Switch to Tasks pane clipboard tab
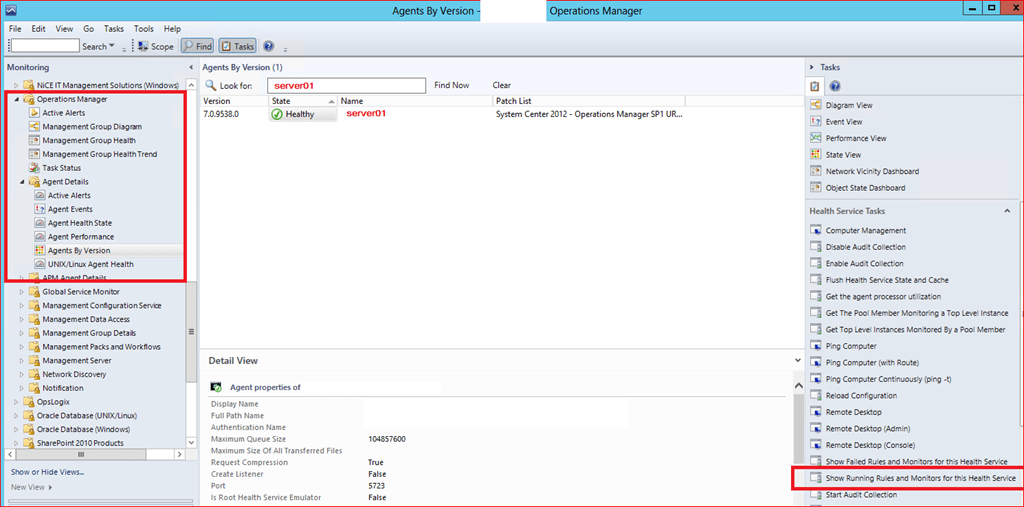The image size is (1024, 507). [815, 86]
